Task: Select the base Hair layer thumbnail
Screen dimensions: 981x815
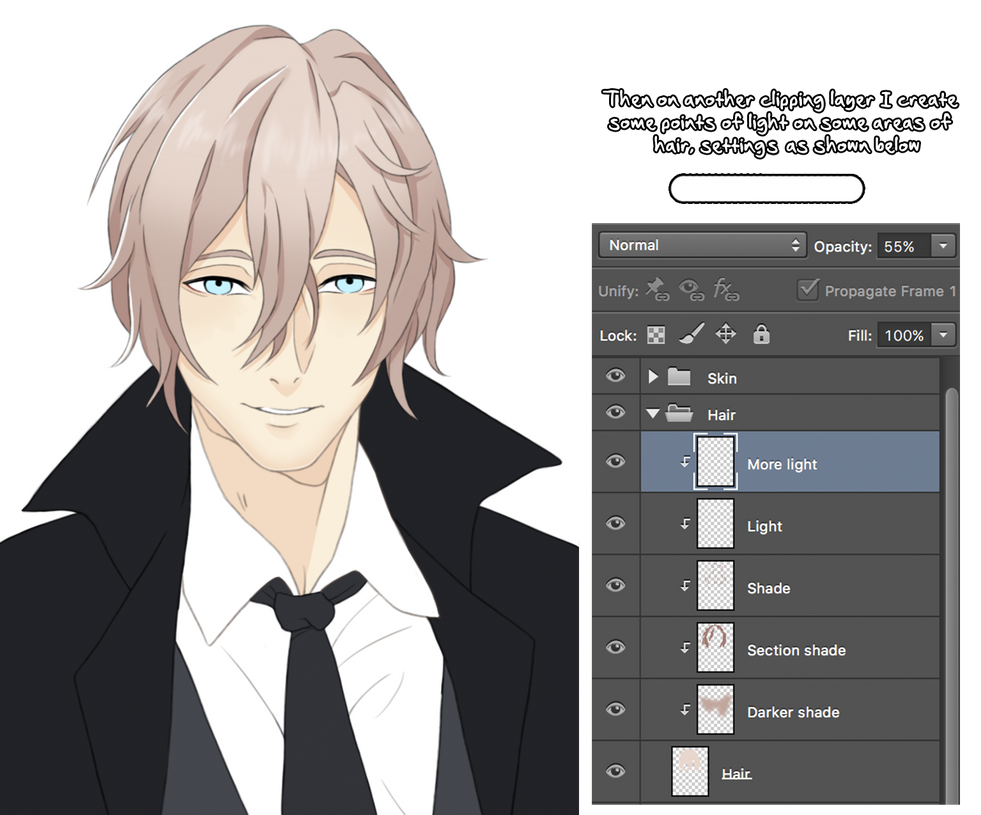Action: [x=689, y=771]
